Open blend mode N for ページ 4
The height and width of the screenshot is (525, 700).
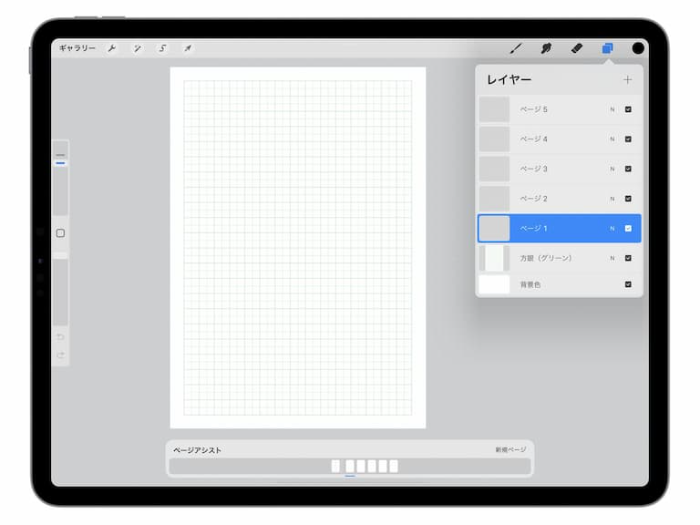coord(612,139)
